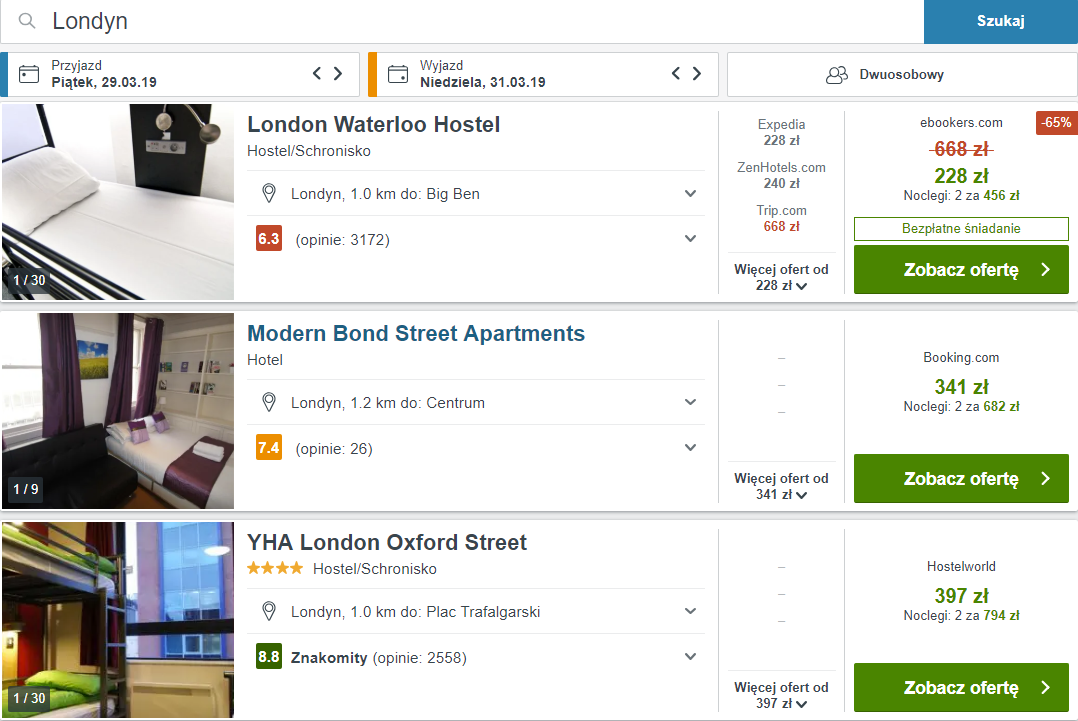Click location pin for London Waterloo Hostel

(268, 193)
